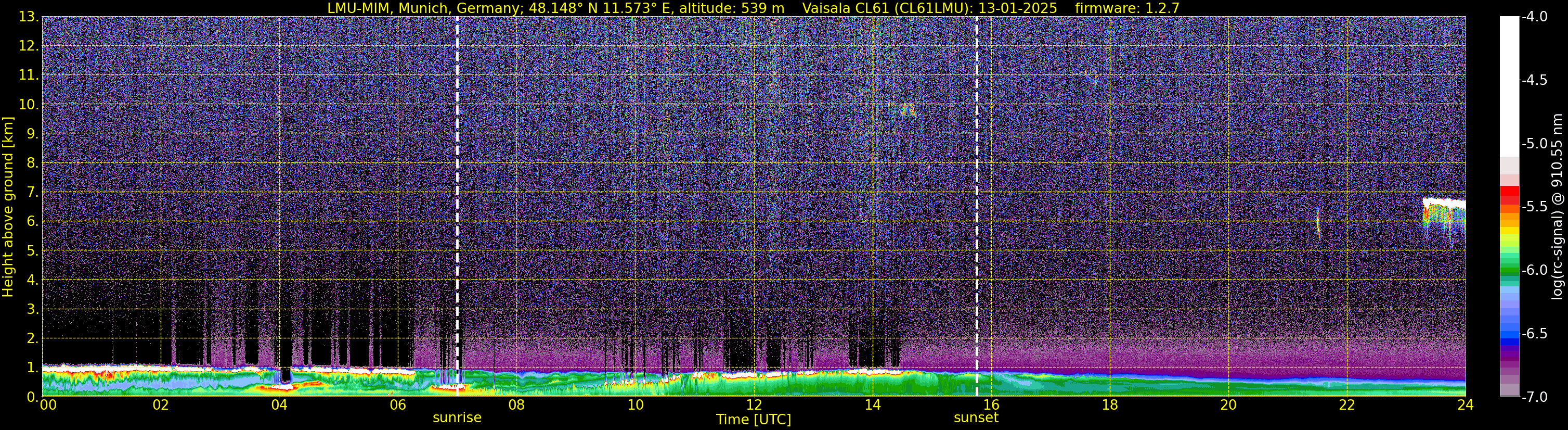Click the '14' time axis tick label
This screenshot has height=430, width=1568.
click(x=872, y=404)
